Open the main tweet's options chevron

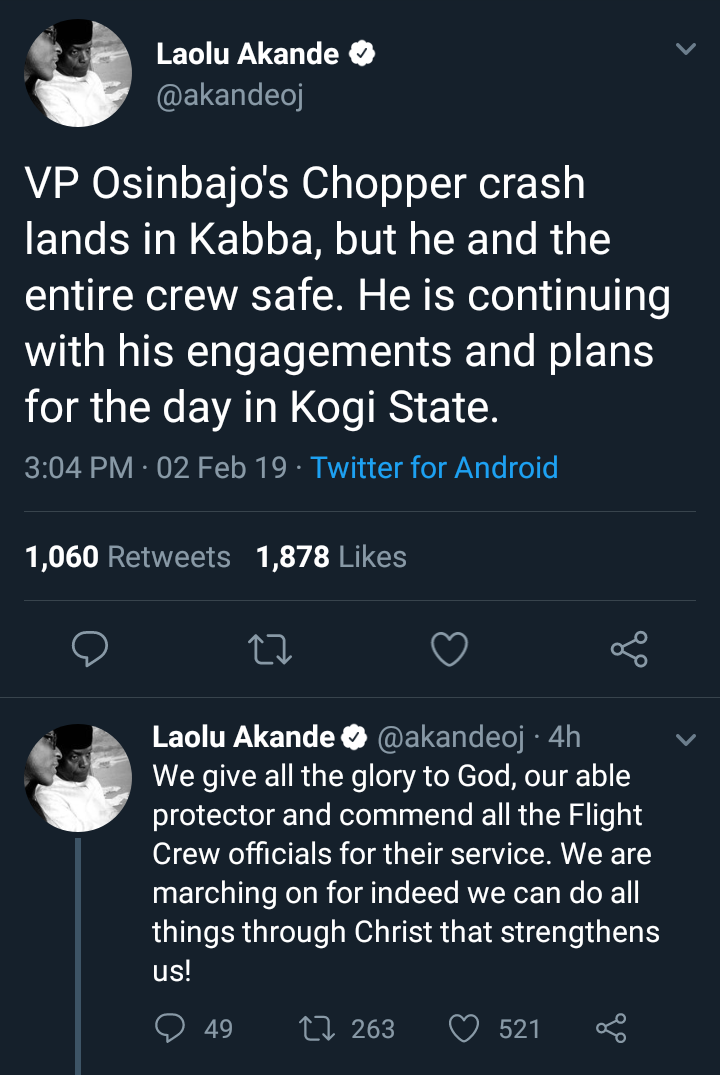point(685,48)
